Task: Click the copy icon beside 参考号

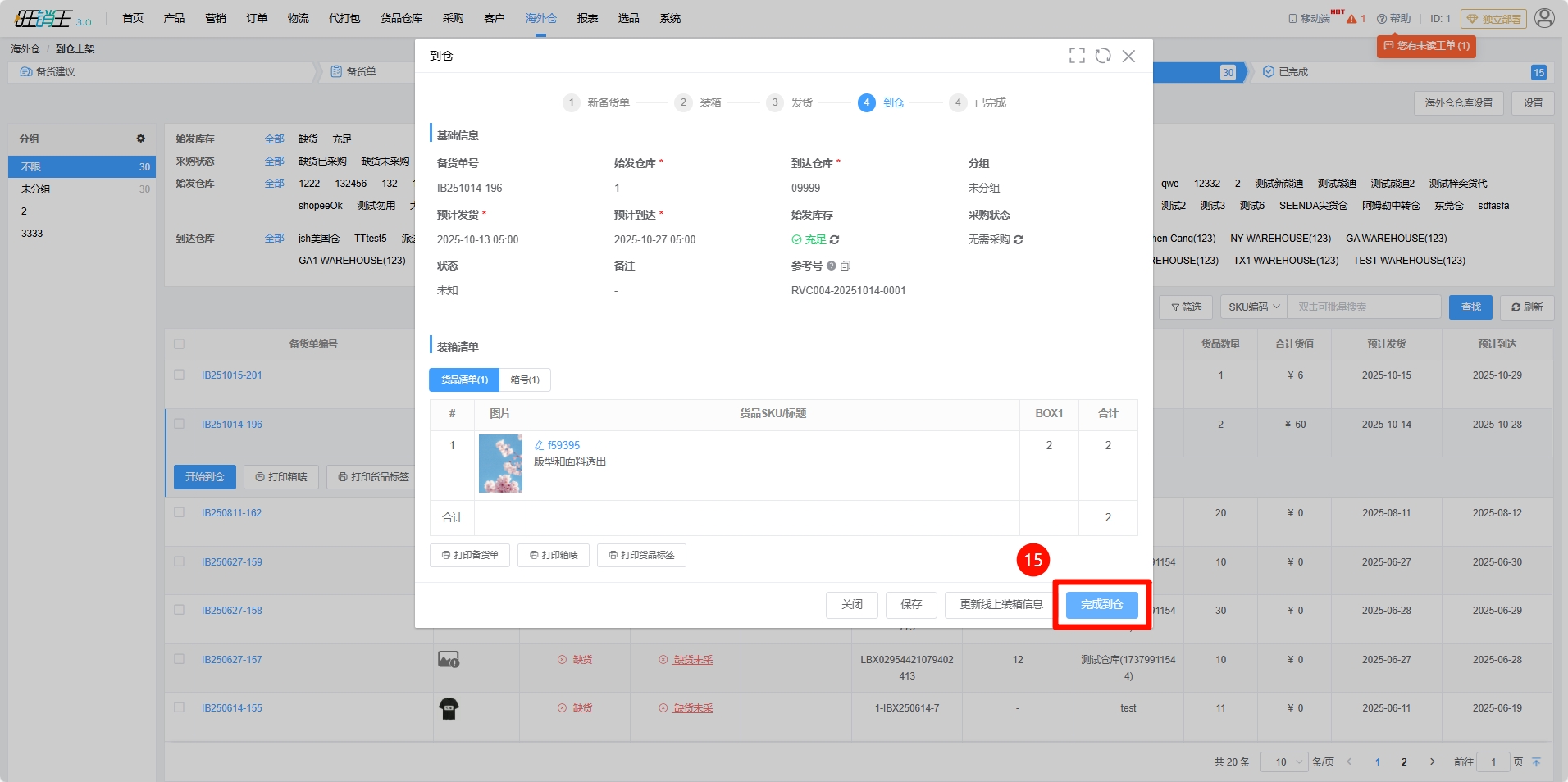Action: (846, 266)
